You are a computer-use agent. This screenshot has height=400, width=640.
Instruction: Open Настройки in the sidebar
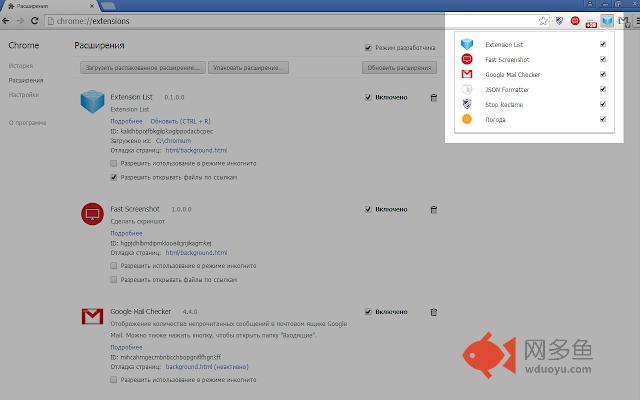pyautogui.click(x=24, y=95)
